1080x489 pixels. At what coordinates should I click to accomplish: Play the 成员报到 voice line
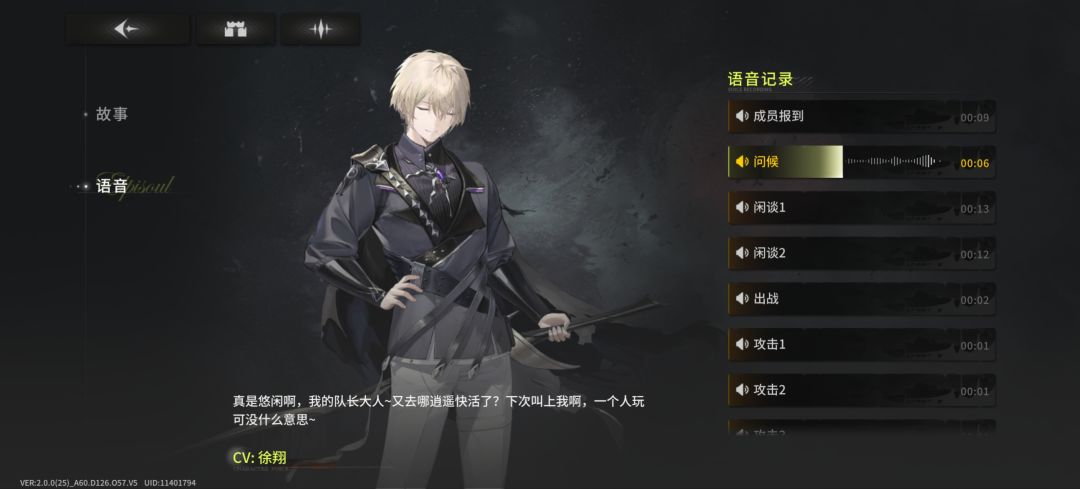tap(862, 116)
